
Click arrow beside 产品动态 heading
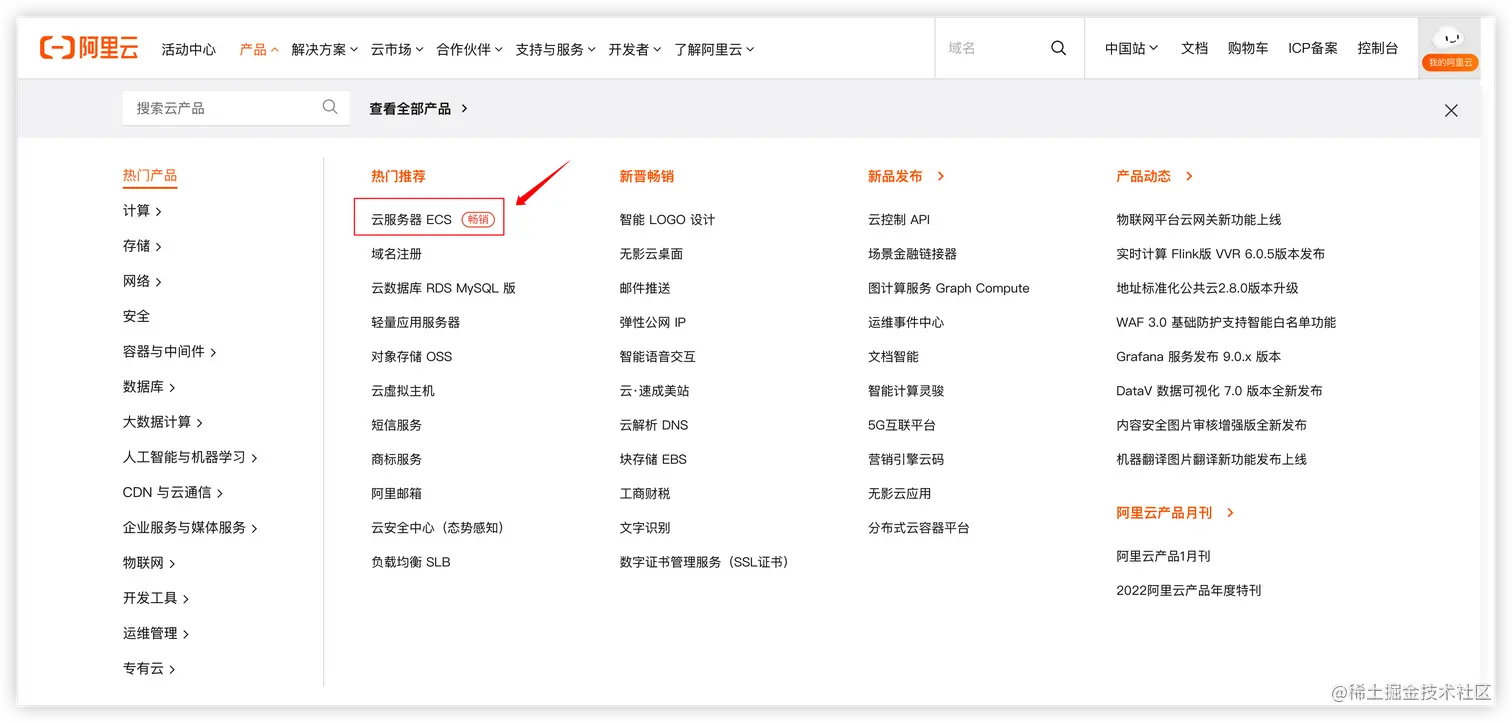click(x=1189, y=176)
